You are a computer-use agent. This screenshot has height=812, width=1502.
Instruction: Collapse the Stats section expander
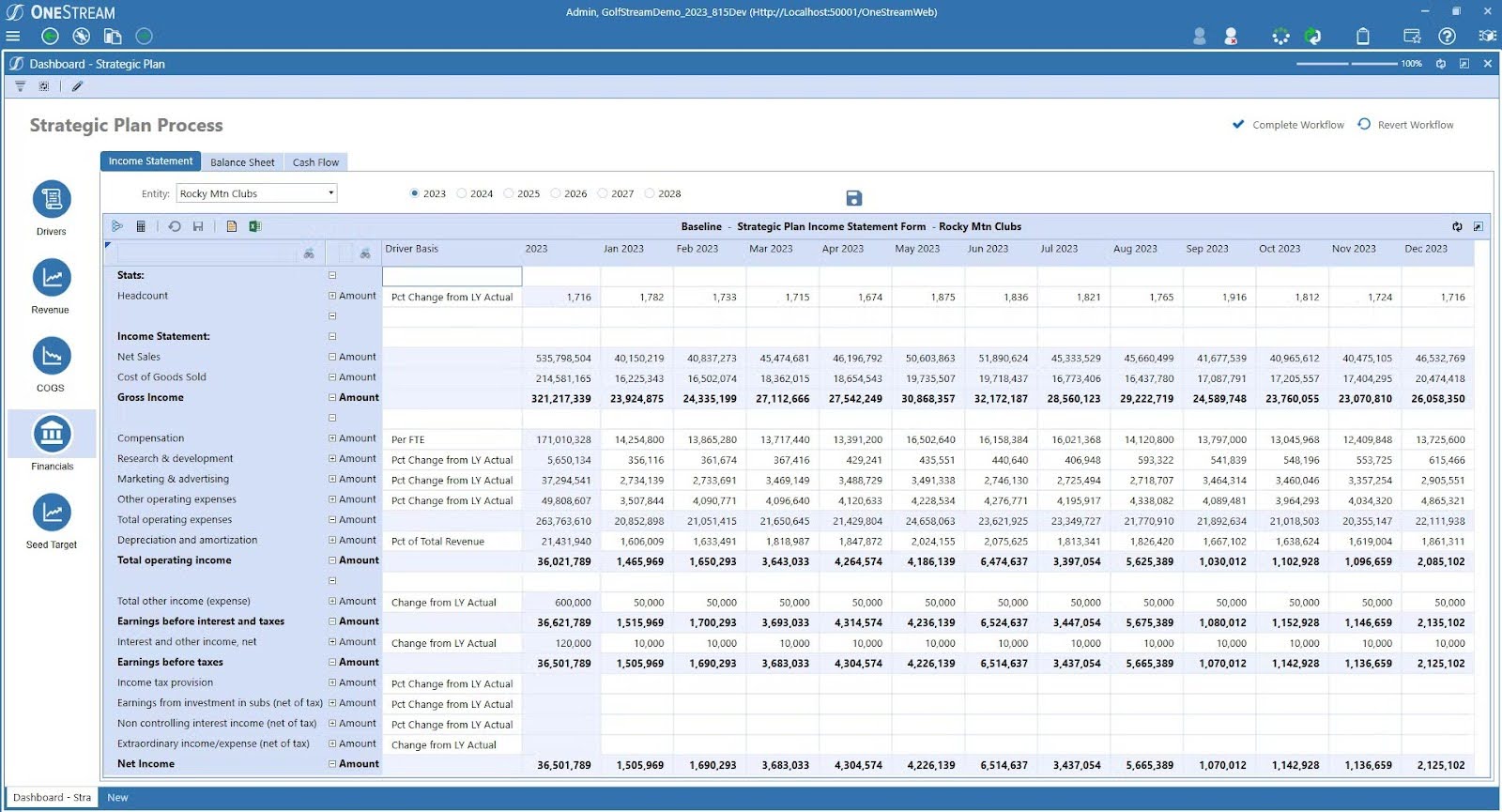pyautogui.click(x=332, y=275)
